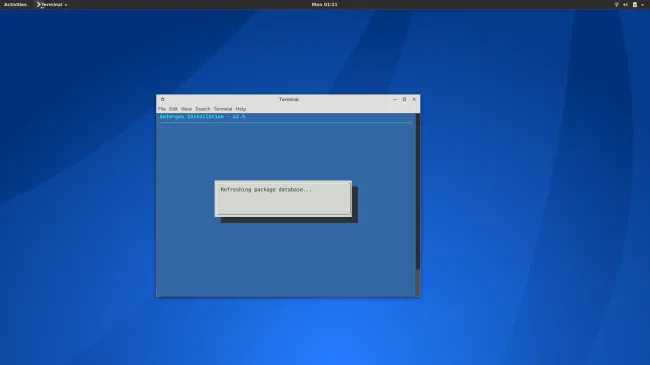Click the volume icon in top bar
650x365 pixels.
(626, 5)
